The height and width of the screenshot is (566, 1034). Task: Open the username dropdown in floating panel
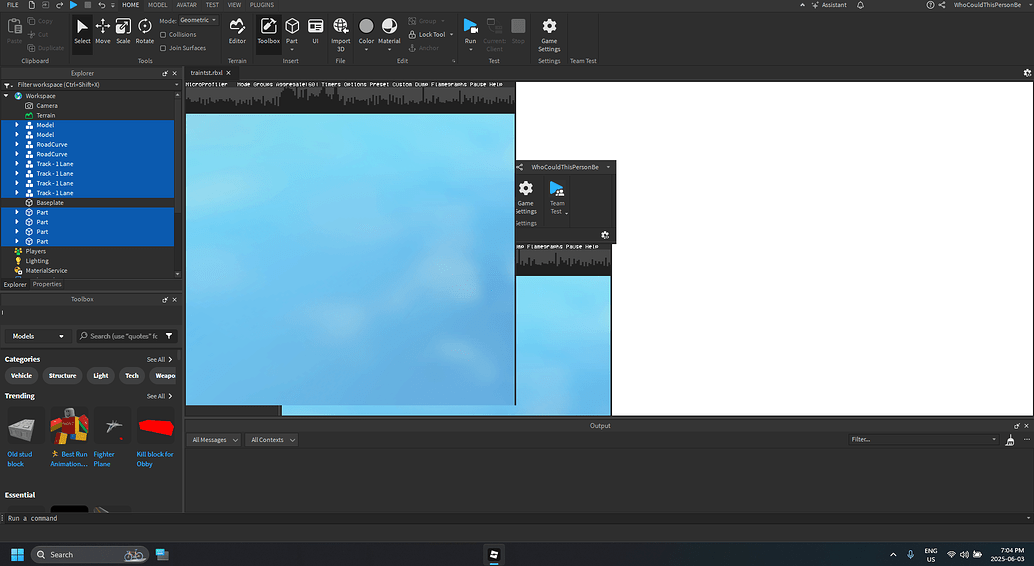608,167
